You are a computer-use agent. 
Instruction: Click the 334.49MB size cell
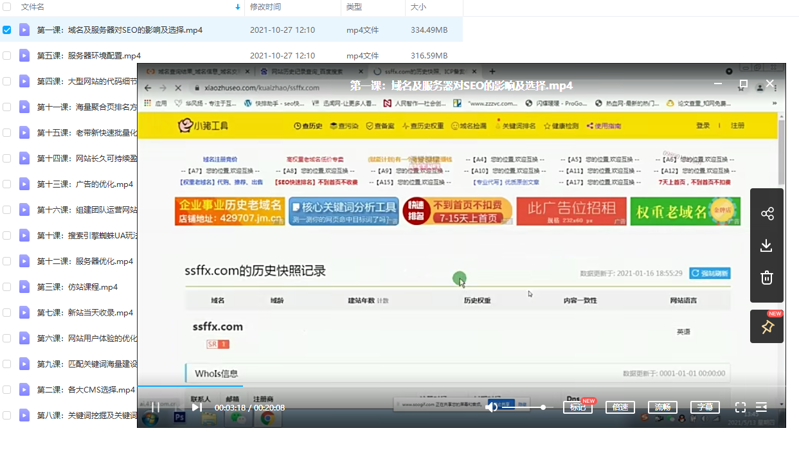(429, 30)
